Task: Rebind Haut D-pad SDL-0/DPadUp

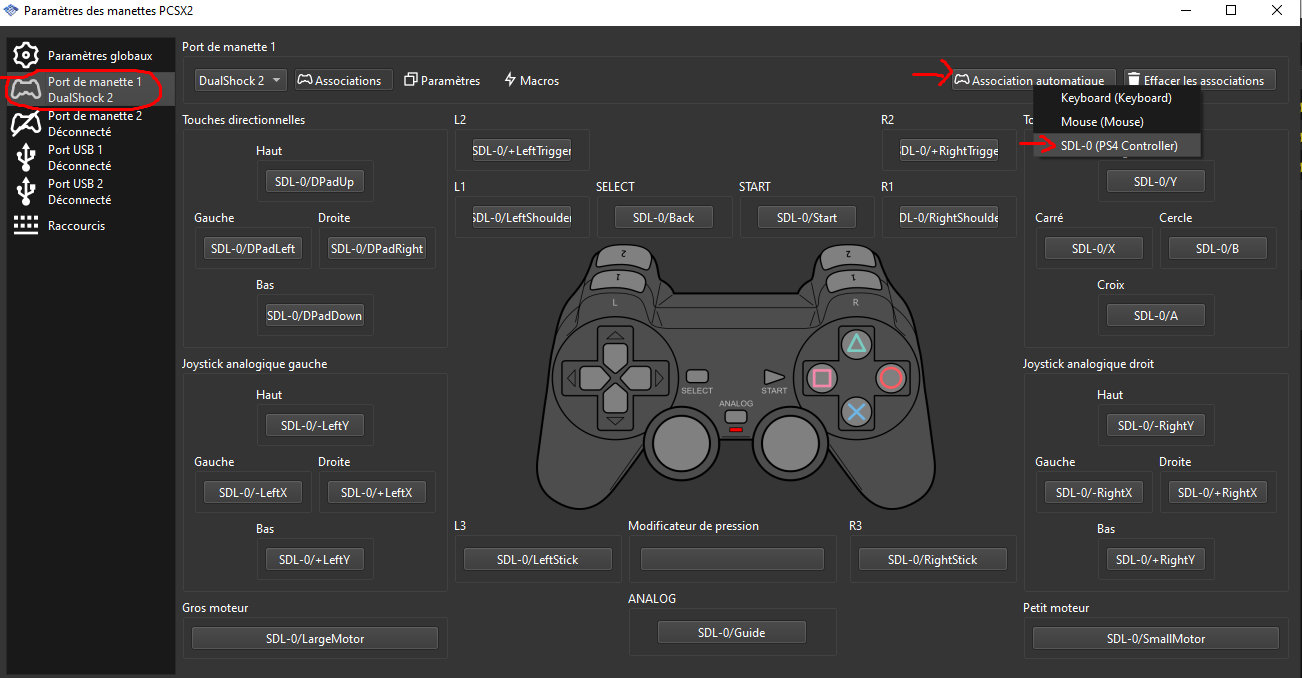Action: click(315, 181)
